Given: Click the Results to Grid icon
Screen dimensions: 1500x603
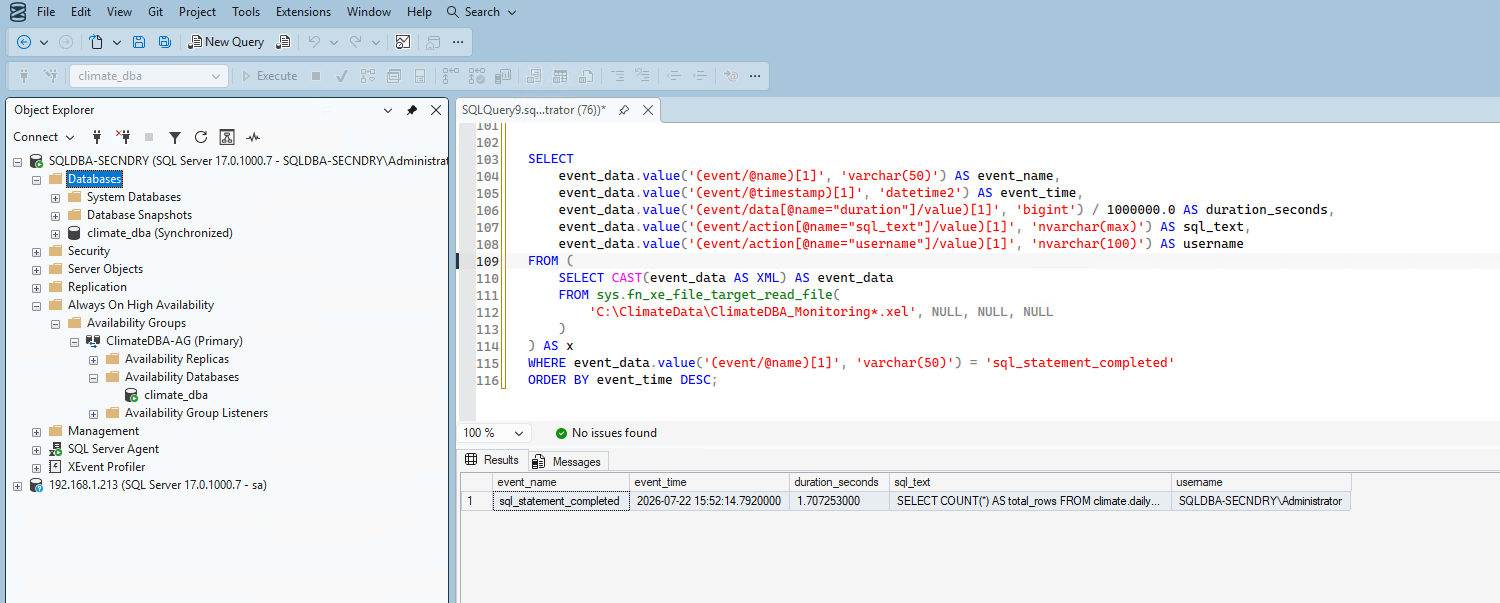Looking at the screenshot, I should point(560,76).
